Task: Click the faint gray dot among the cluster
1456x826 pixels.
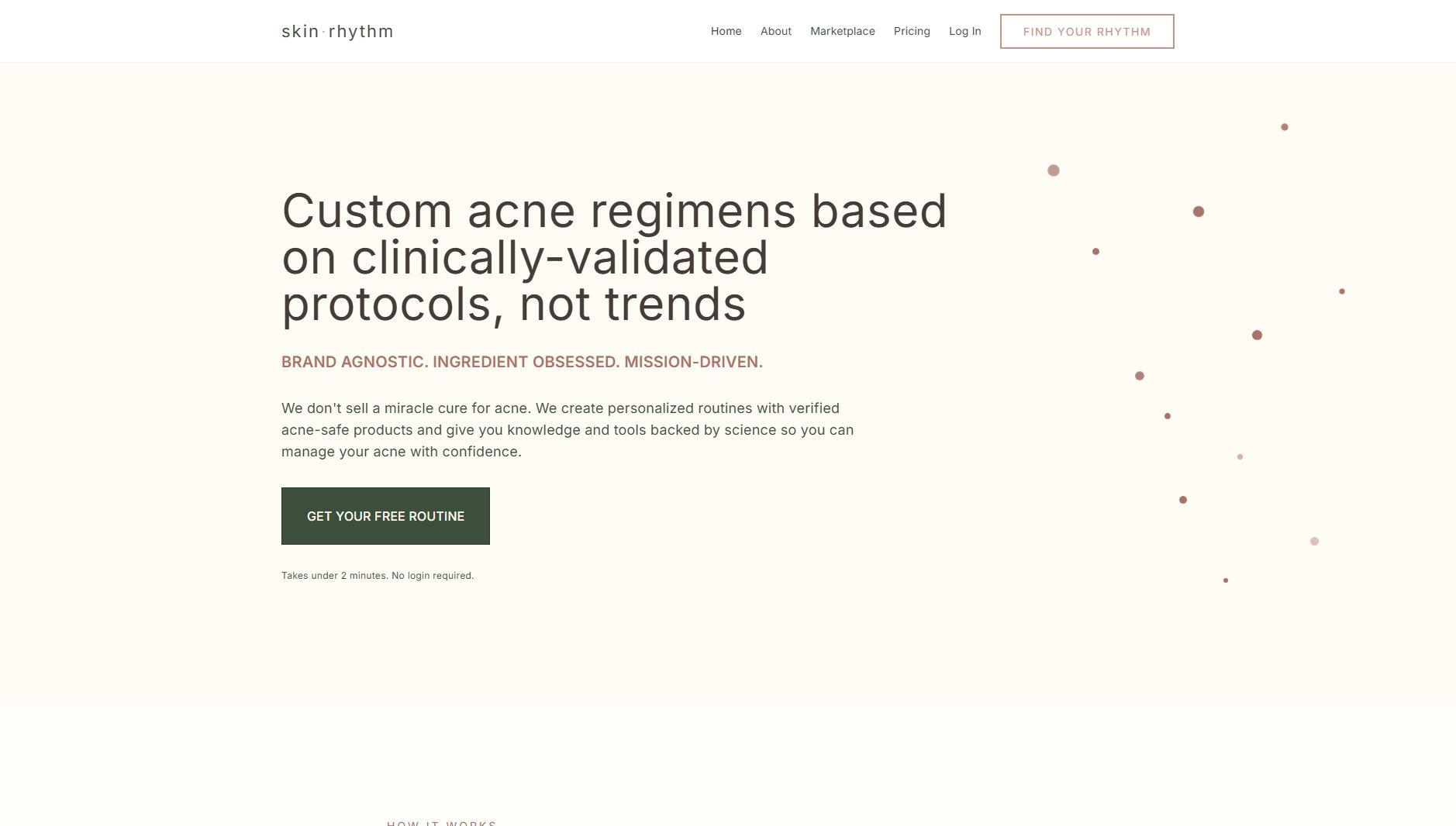Action: 1240,457
